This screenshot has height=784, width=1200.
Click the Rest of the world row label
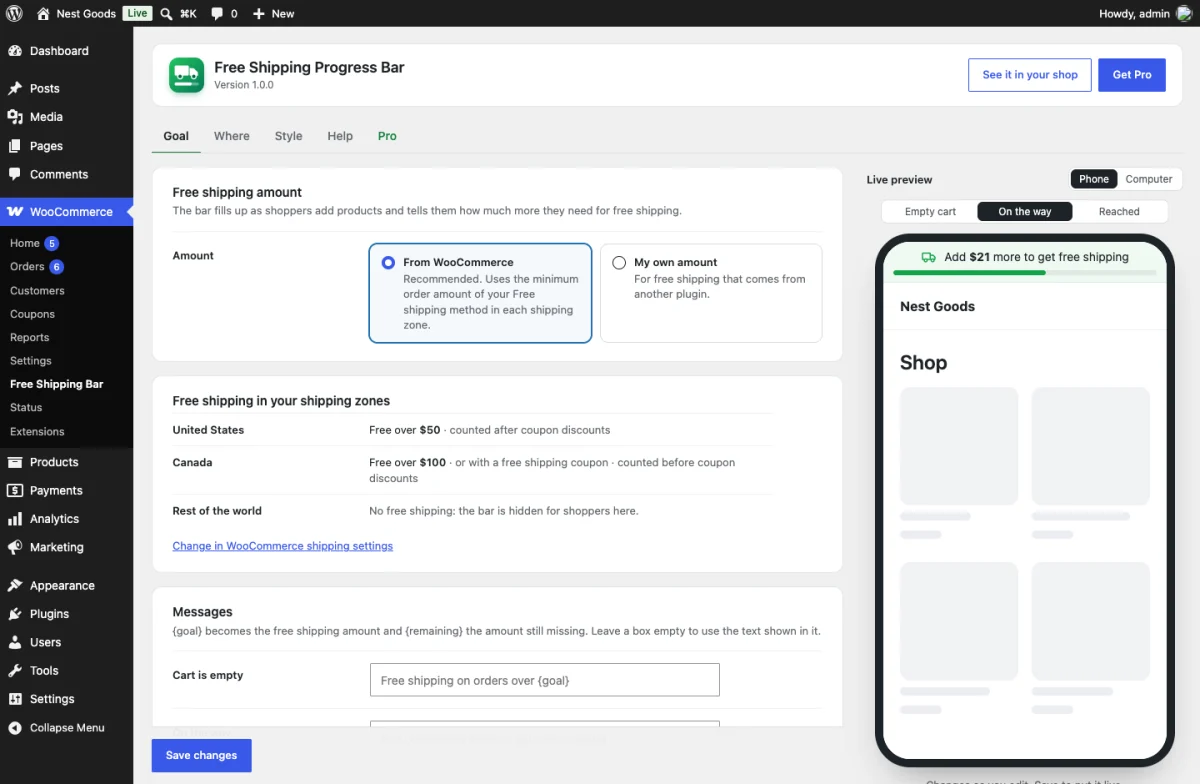coord(217,511)
